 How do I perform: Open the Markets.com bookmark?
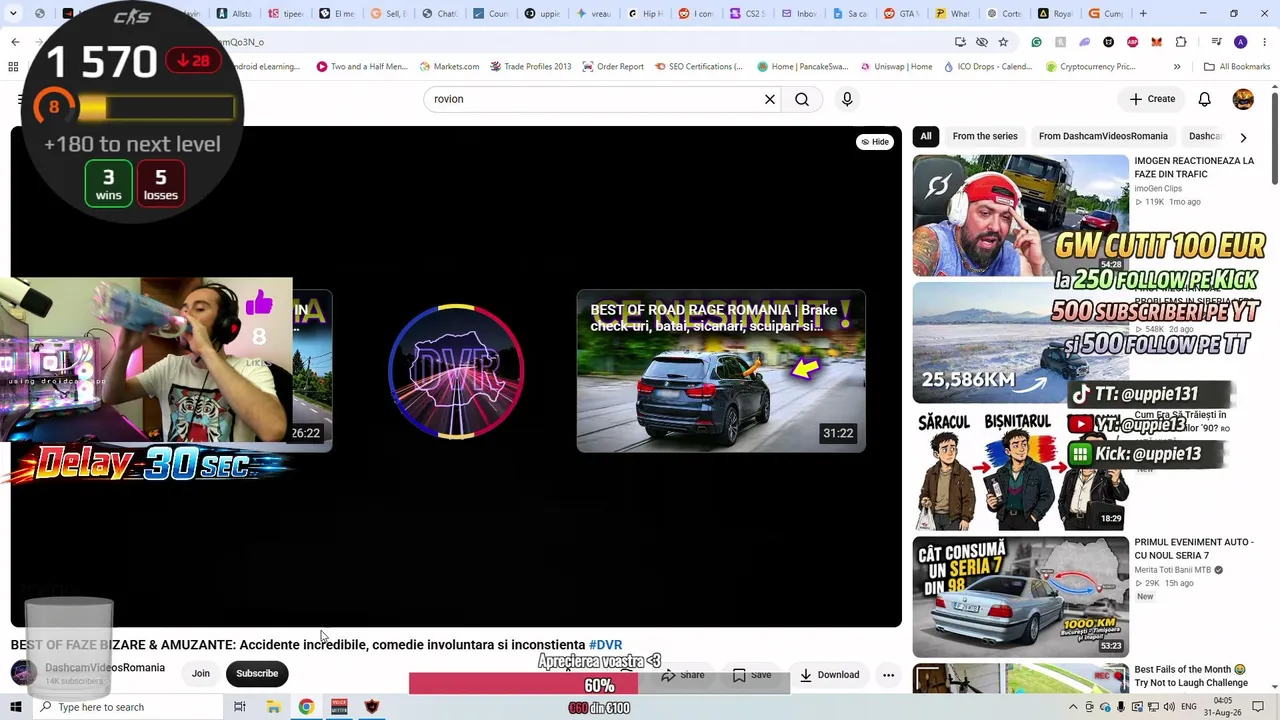click(x=449, y=67)
